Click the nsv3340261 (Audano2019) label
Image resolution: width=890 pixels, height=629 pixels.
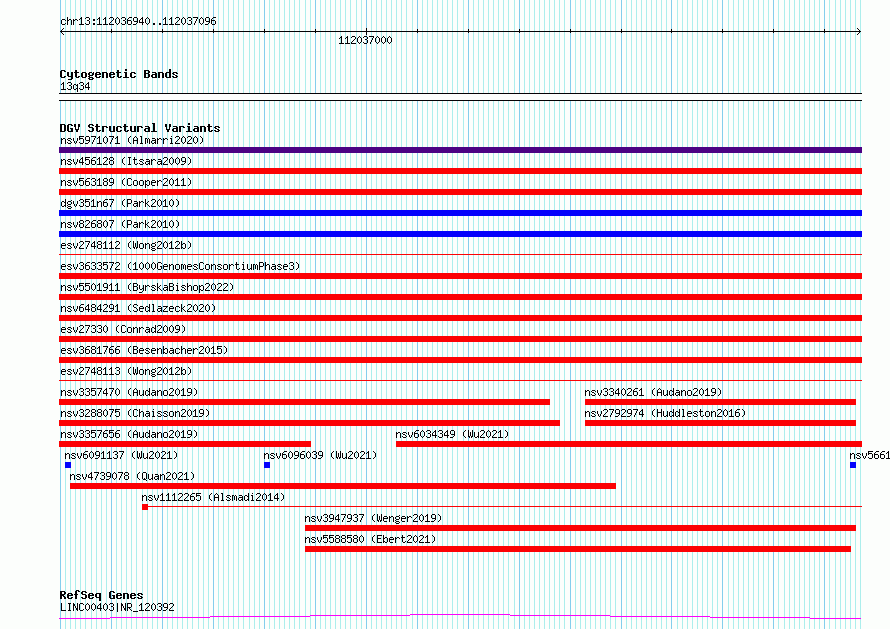pyautogui.click(x=653, y=392)
